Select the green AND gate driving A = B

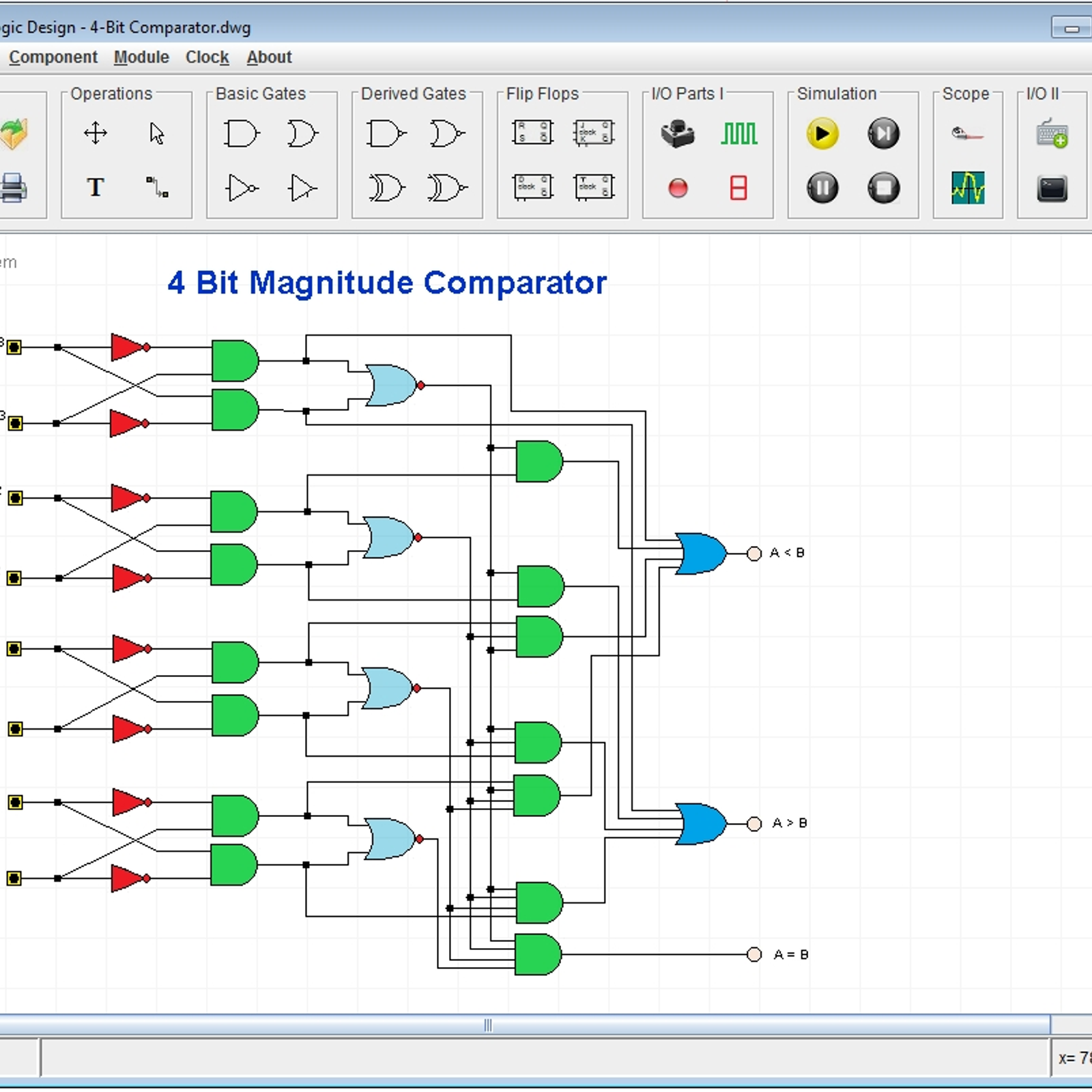(538, 954)
